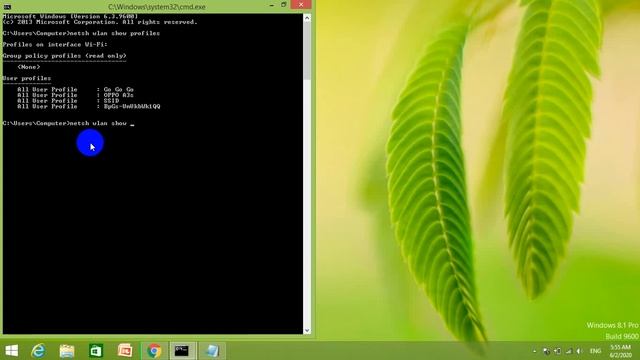Switch to Google Chrome on the taskbar
Image resolution: width=640 pixels, height=360 pixels.
[154, 351]
